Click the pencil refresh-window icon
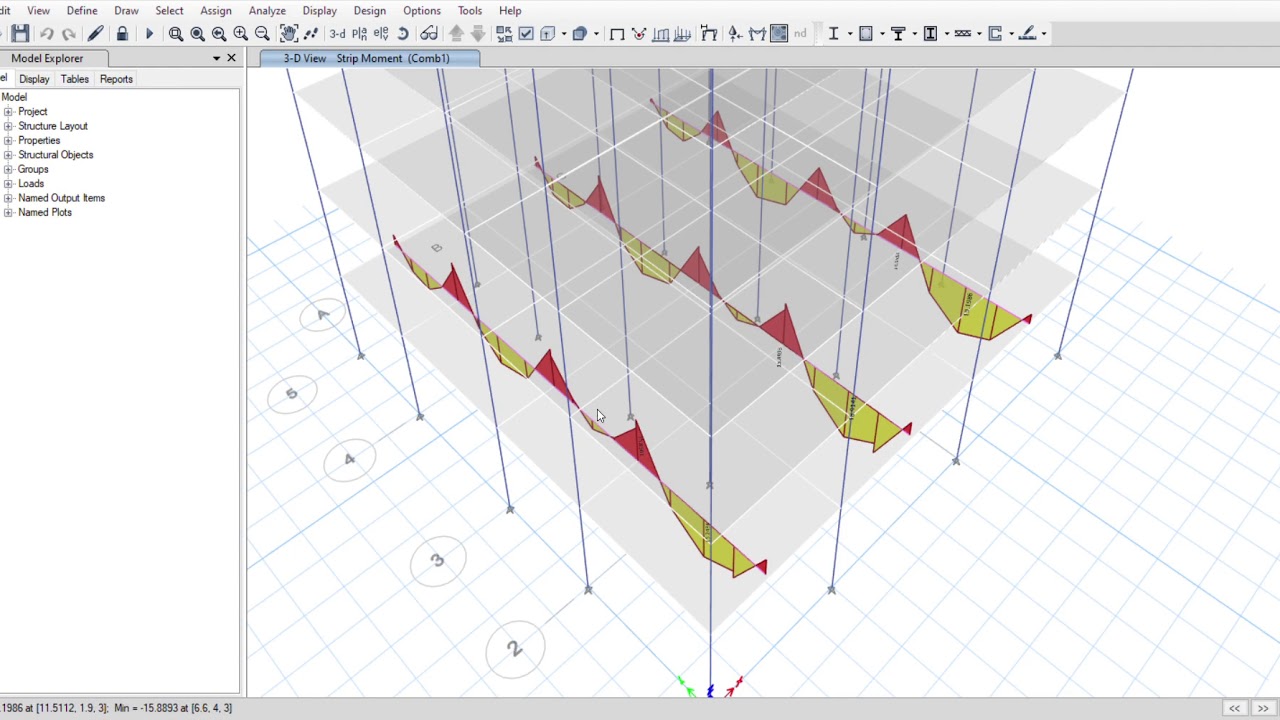The image size is (1280, 720). click(x=96, y=33)
